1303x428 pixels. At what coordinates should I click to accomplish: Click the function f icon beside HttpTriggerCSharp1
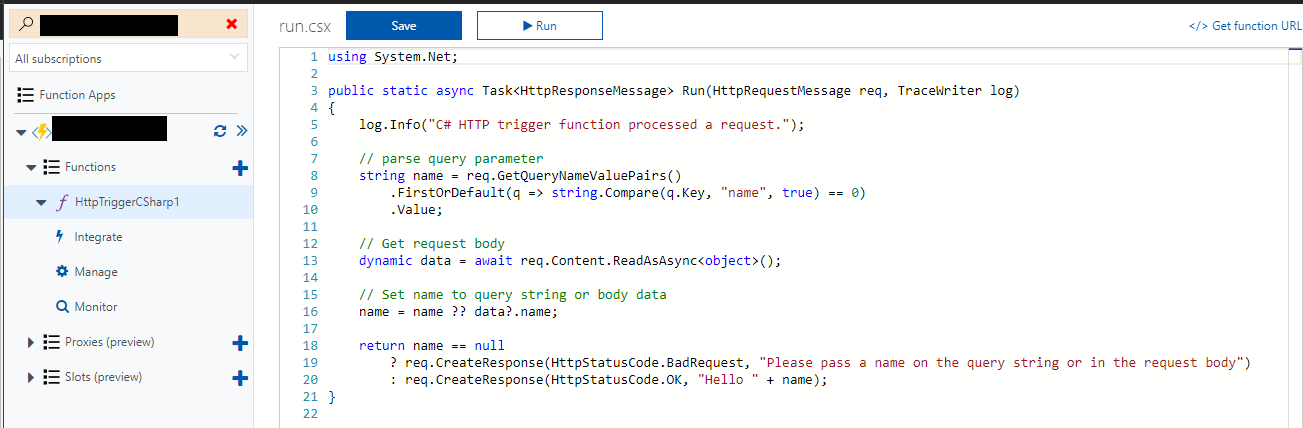[62, 202]
